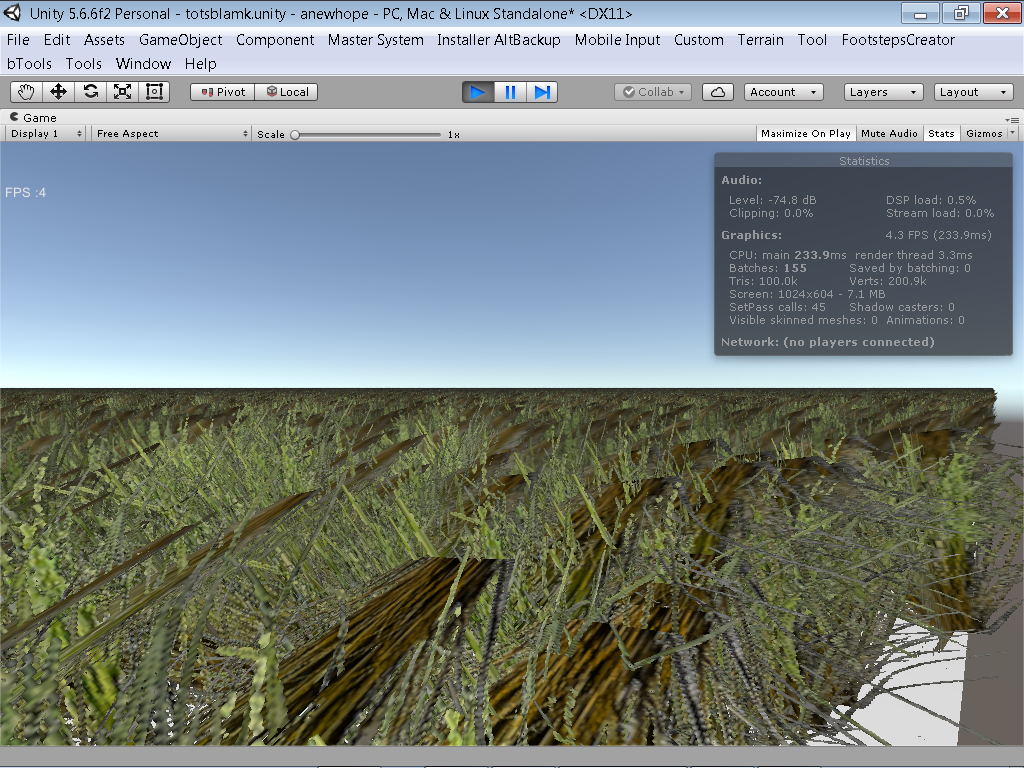Click the Pause button
The image size is (1024, 768).
(510, 91)
